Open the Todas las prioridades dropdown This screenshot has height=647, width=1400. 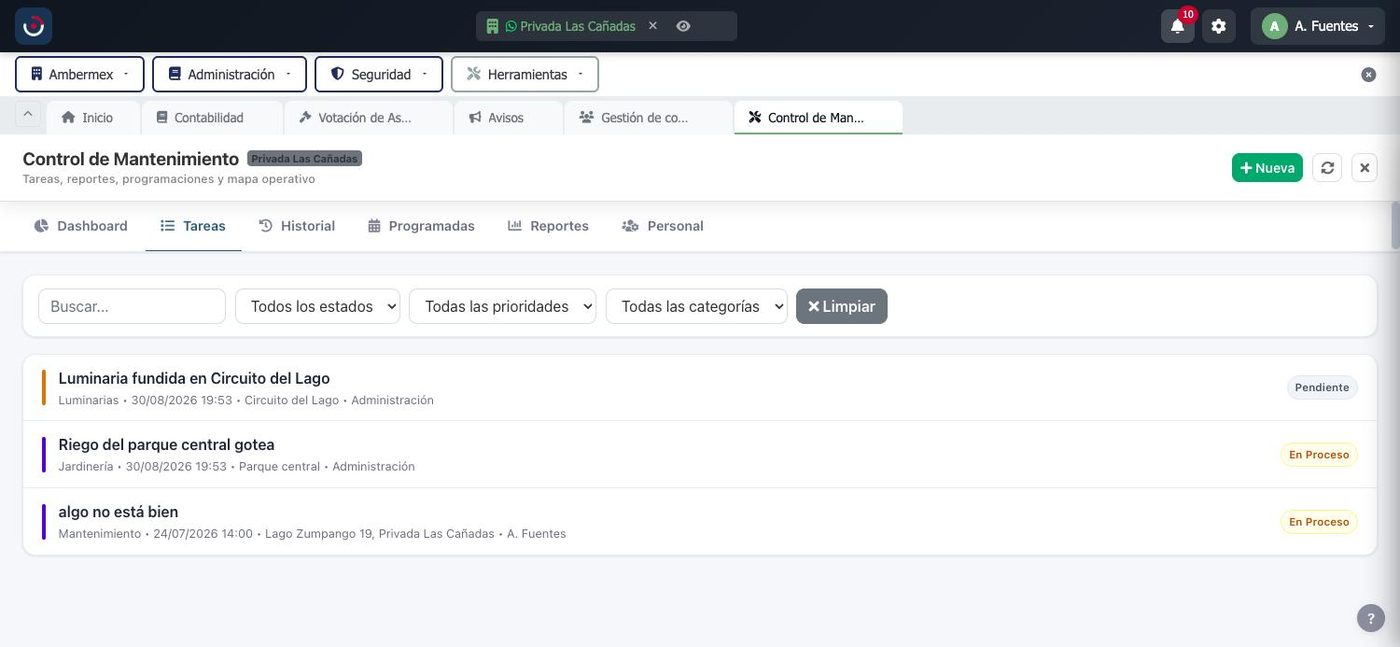coord(502,306)
